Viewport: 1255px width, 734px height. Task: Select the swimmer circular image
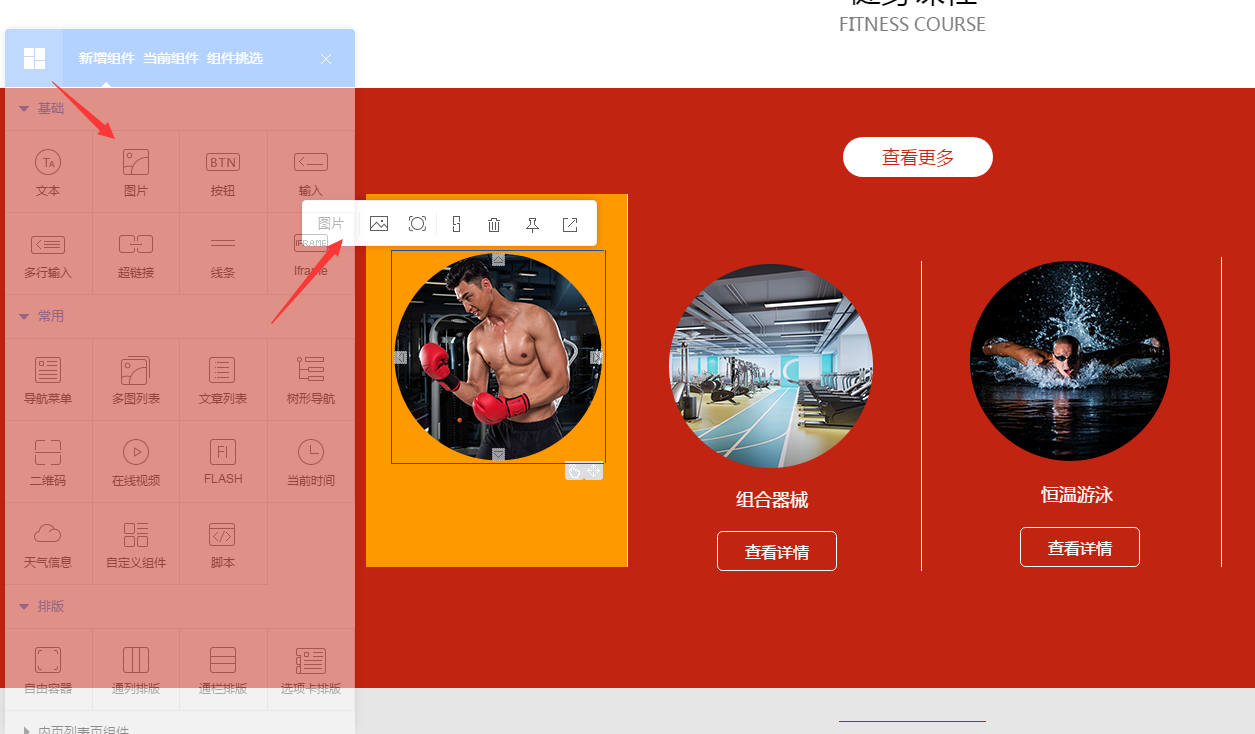click(1070, 361)
